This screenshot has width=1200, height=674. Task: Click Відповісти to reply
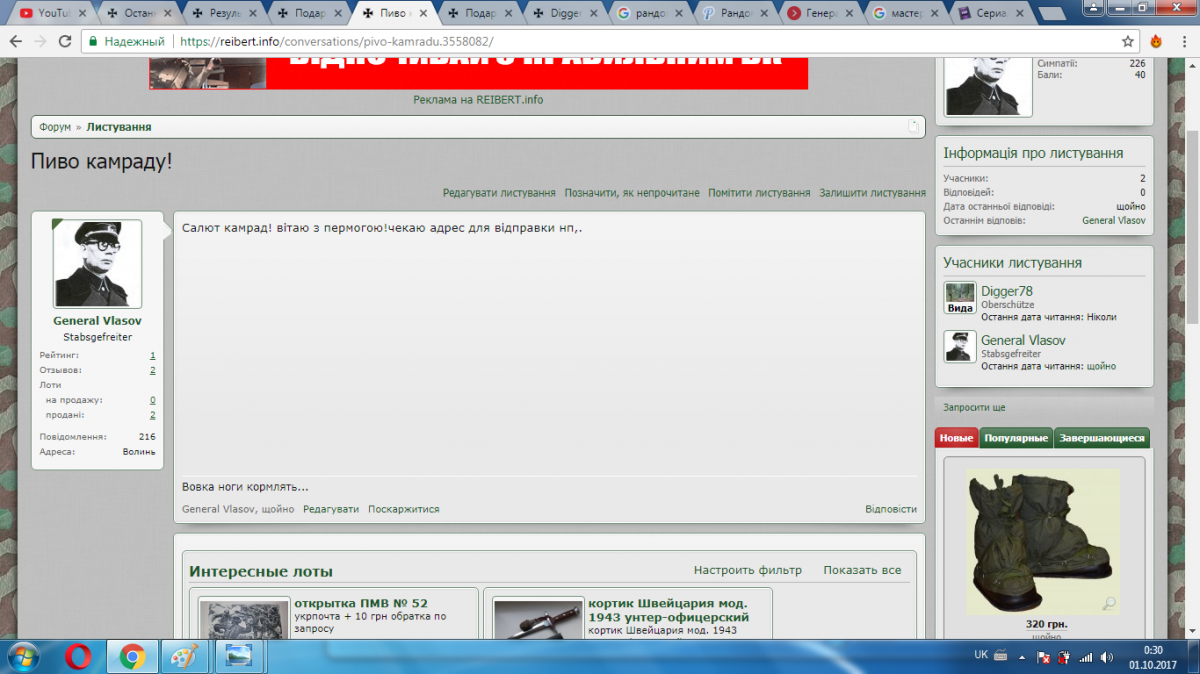tap(891, 509)
